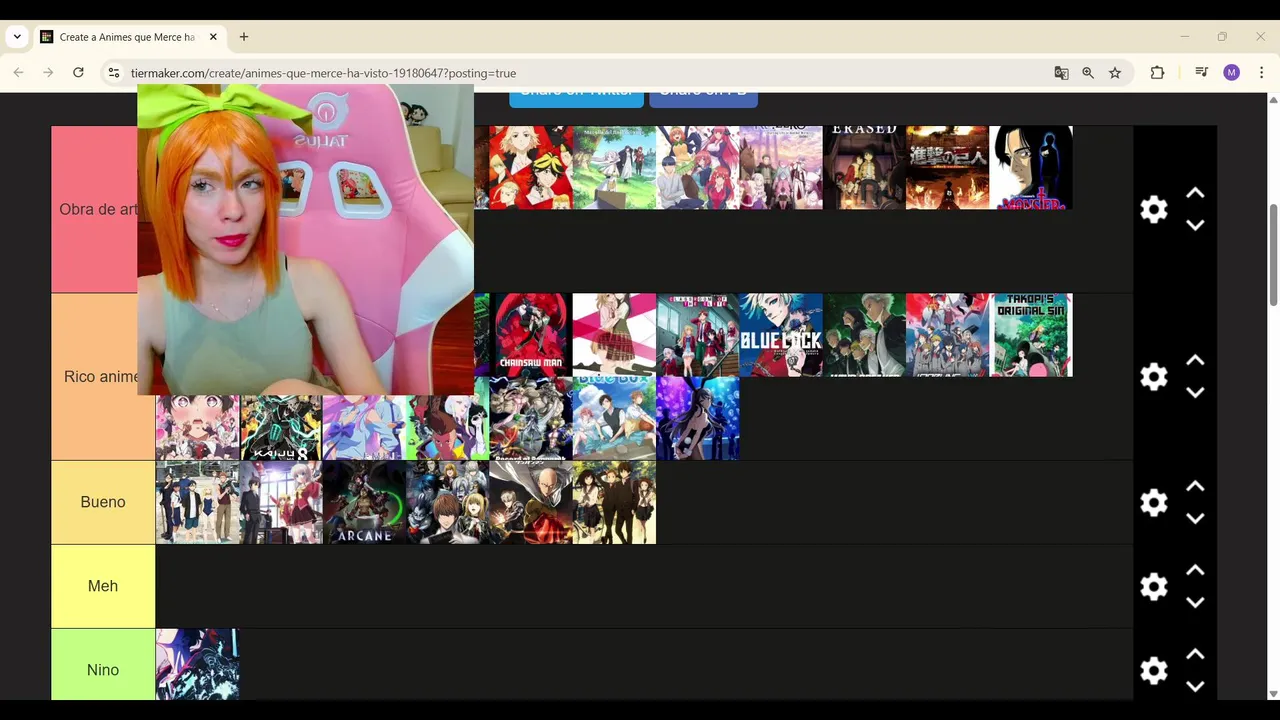Click the browser back arrow
Image resolution: width=1280 pixels, height=720 pixels.
pos(18,72)
